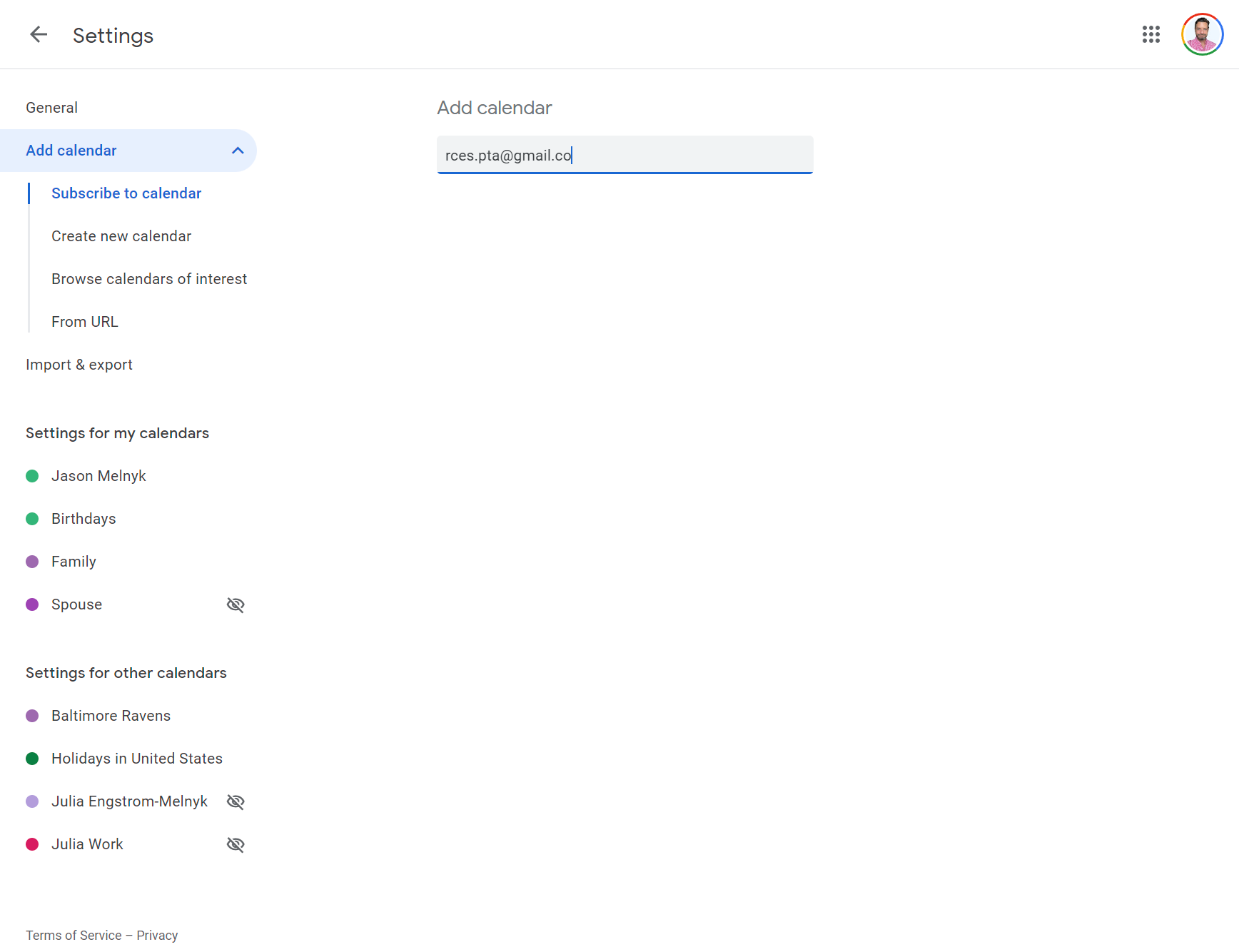The image size is (1239, 952).
Task: Click the purple dot beside Baltimore Ravens
Action: (x=32, y=716)
